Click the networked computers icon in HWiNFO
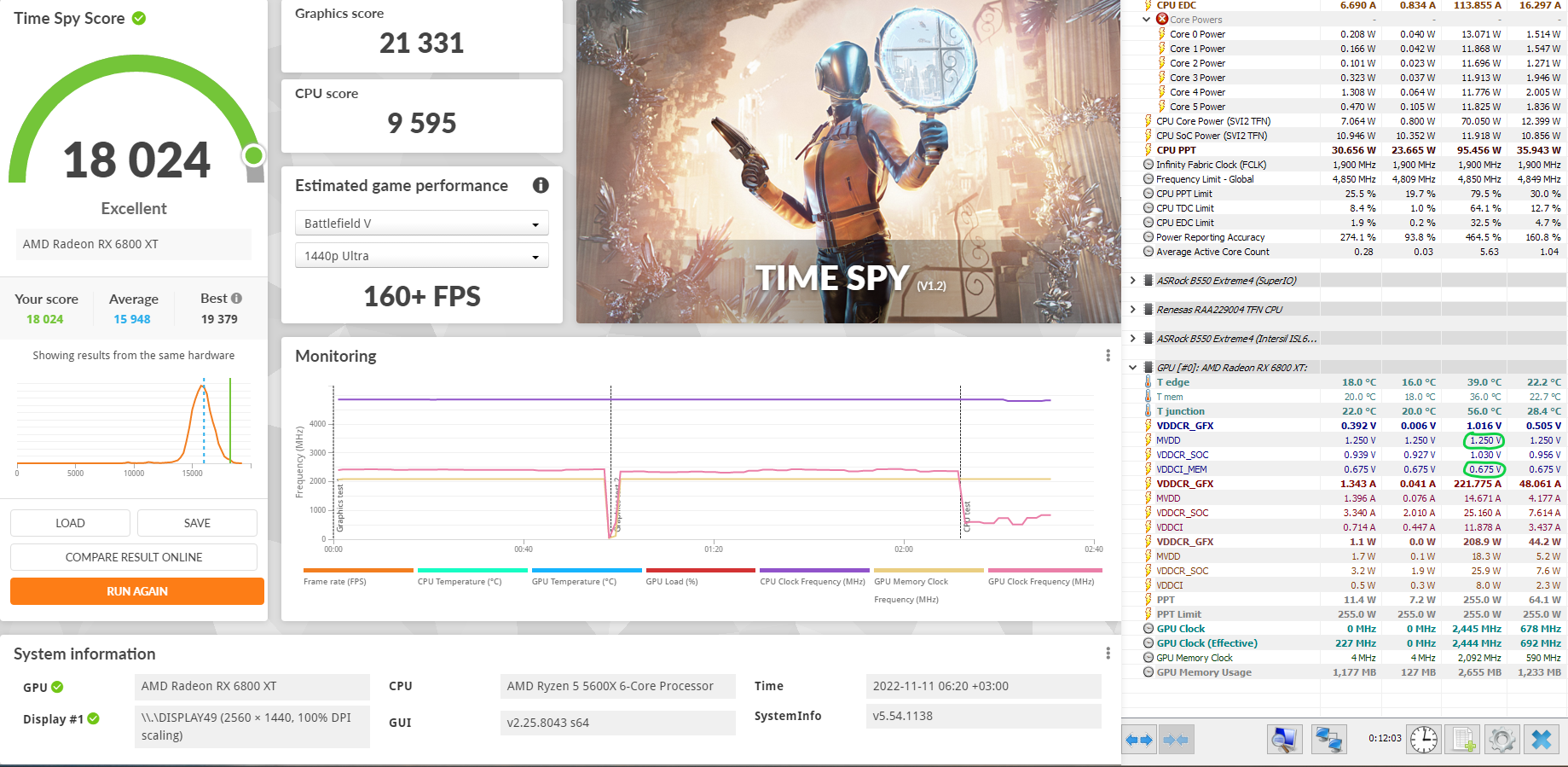This screenshot has width=1568, height=767. (x=1328, y=739)
